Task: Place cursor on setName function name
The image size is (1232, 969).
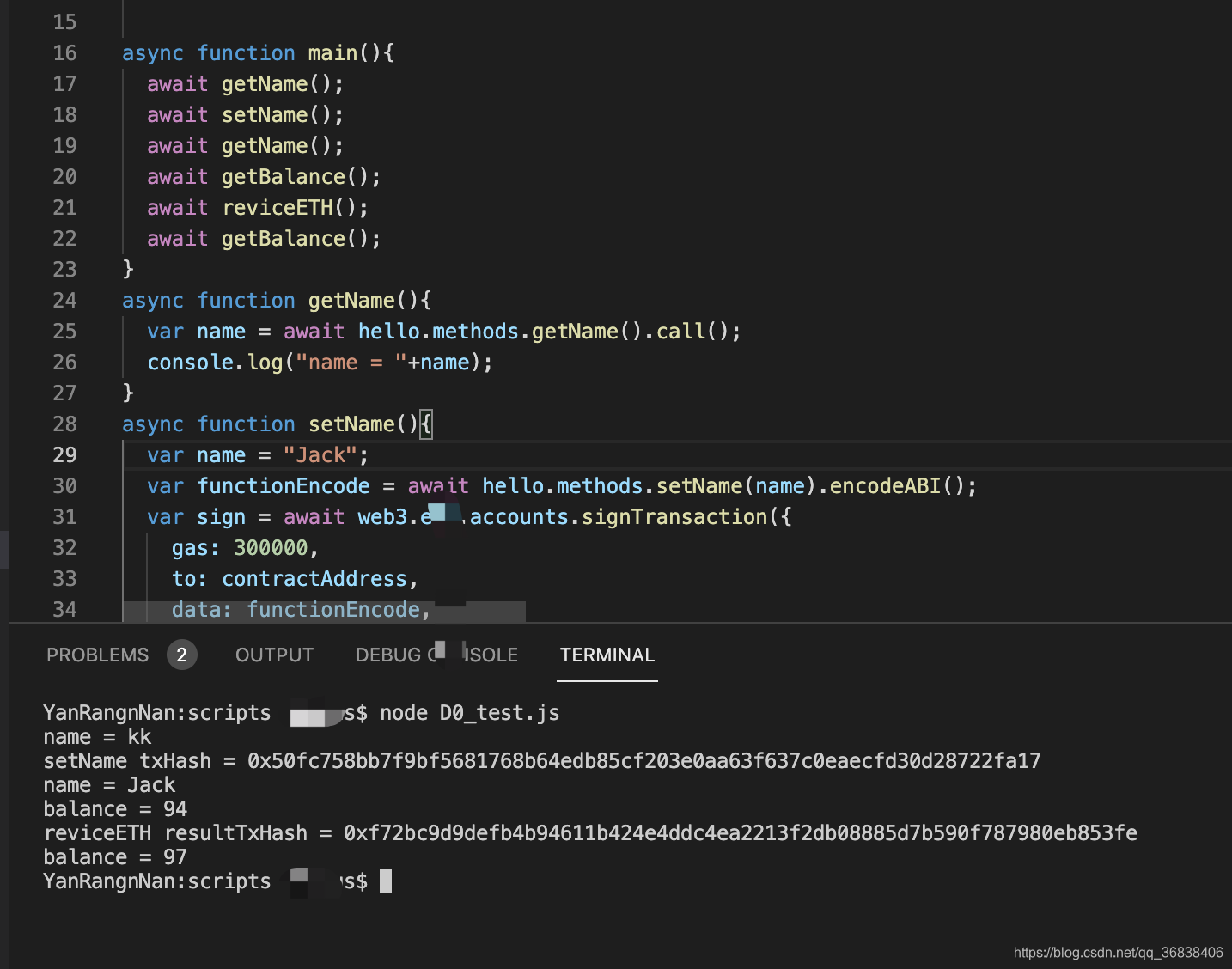Action: click(351, 424)
